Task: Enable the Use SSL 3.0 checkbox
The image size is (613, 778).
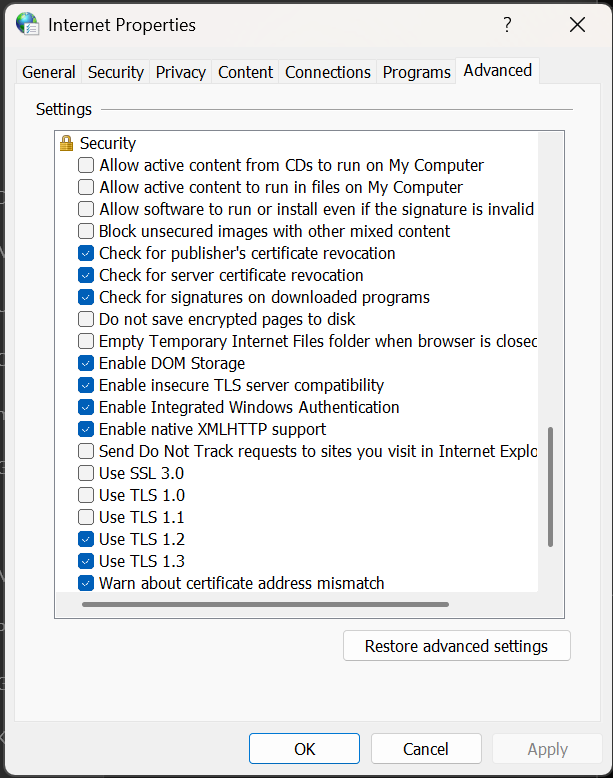Action: pyautogui.click(x=86, y=473)
